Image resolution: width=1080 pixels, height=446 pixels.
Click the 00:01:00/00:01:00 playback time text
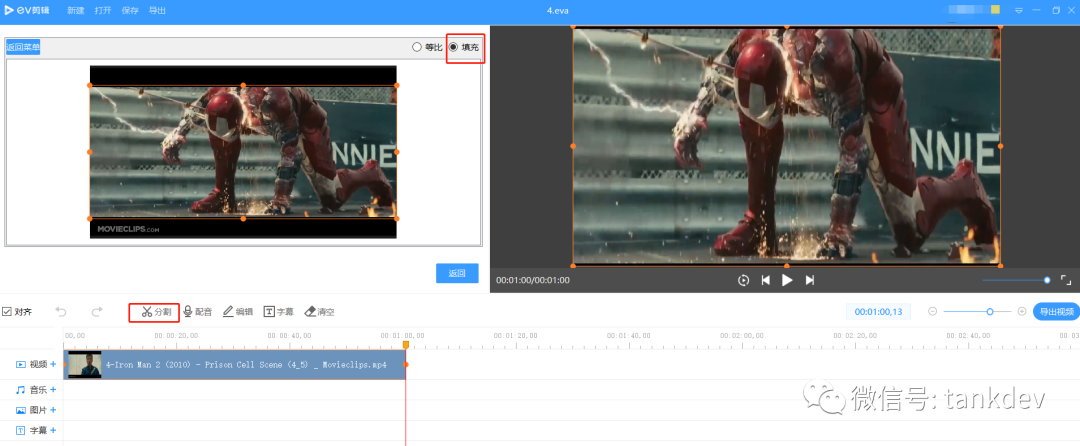[532, 280]
